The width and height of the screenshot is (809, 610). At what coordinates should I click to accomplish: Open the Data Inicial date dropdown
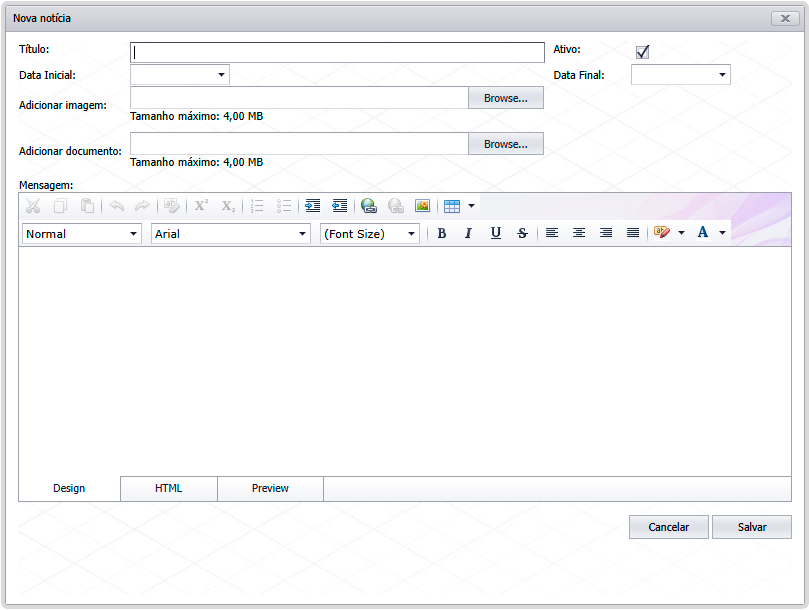click(221, 75)
